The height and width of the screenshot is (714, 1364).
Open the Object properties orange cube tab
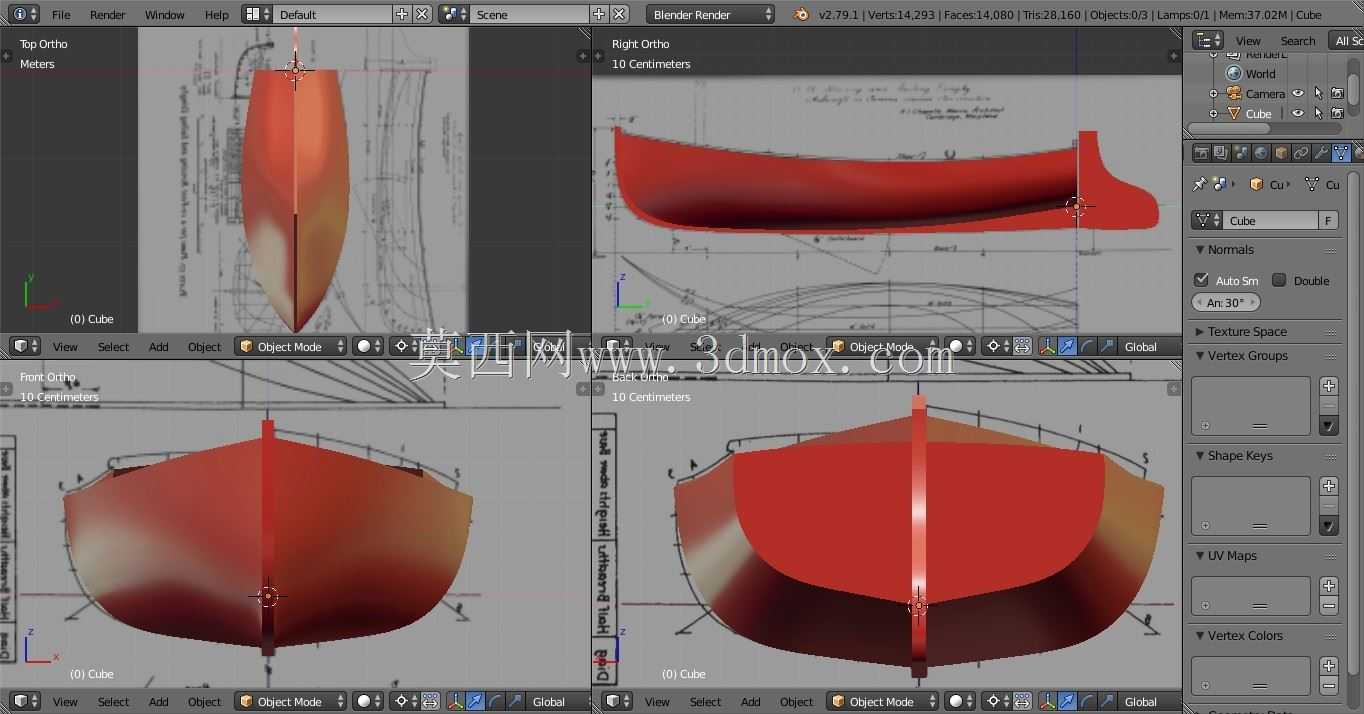point(1281,153)
